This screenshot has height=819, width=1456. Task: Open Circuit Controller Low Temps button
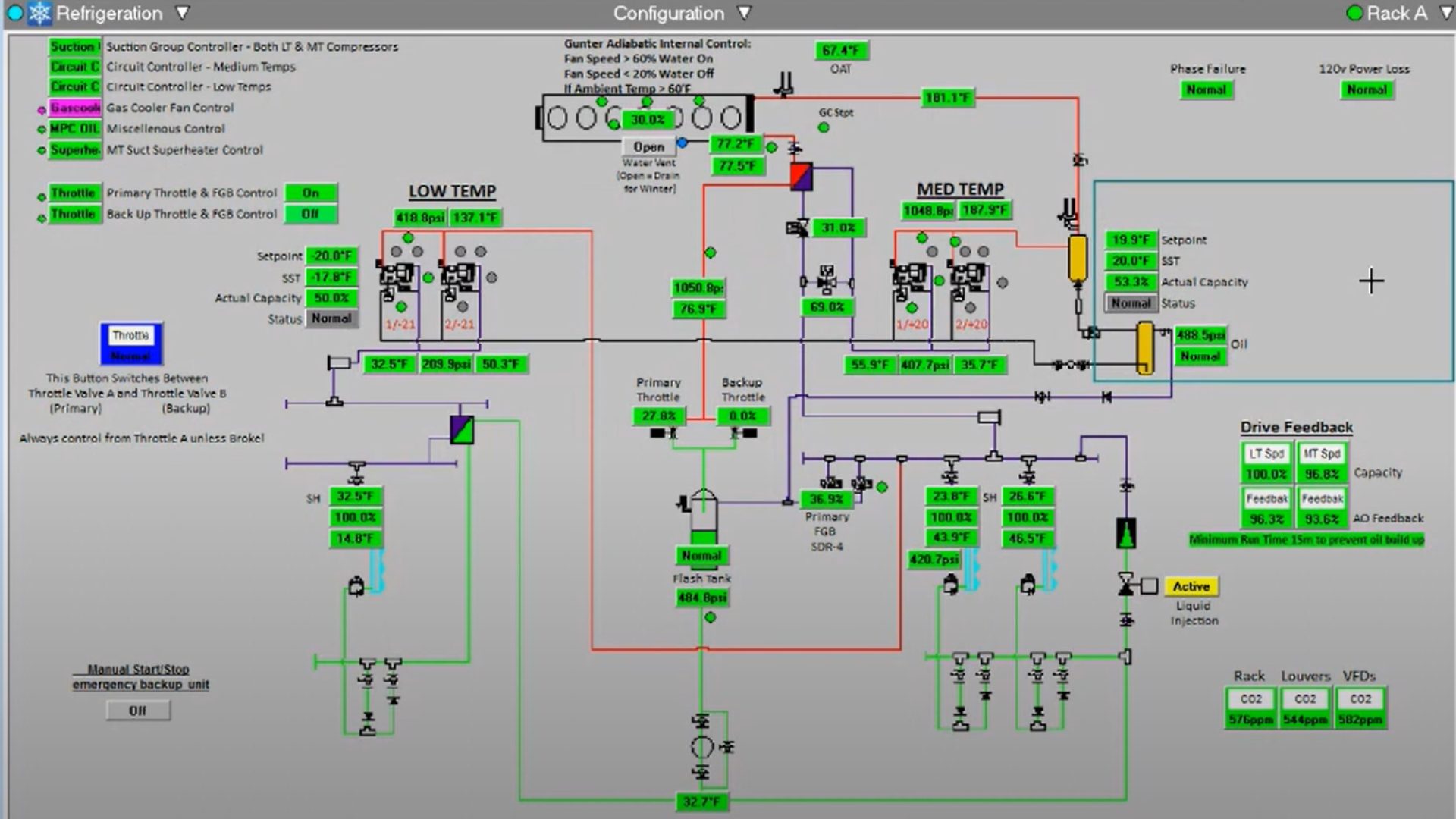pyautogui.click(x=74, y=86)
